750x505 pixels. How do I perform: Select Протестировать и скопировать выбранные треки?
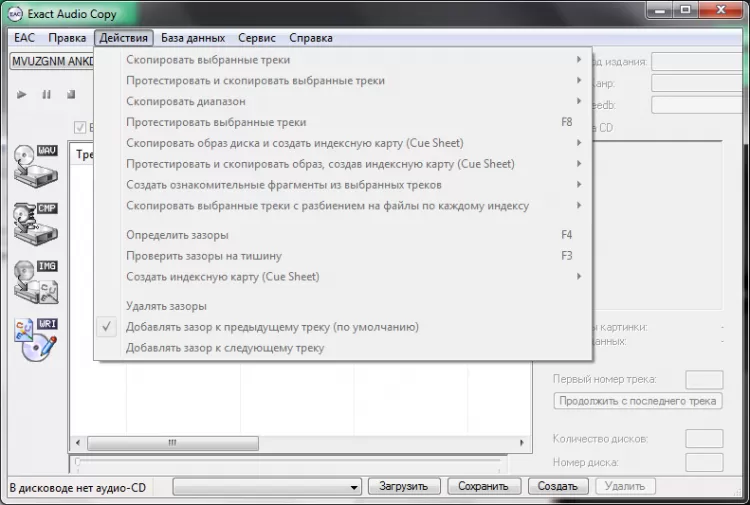(343, 80)
